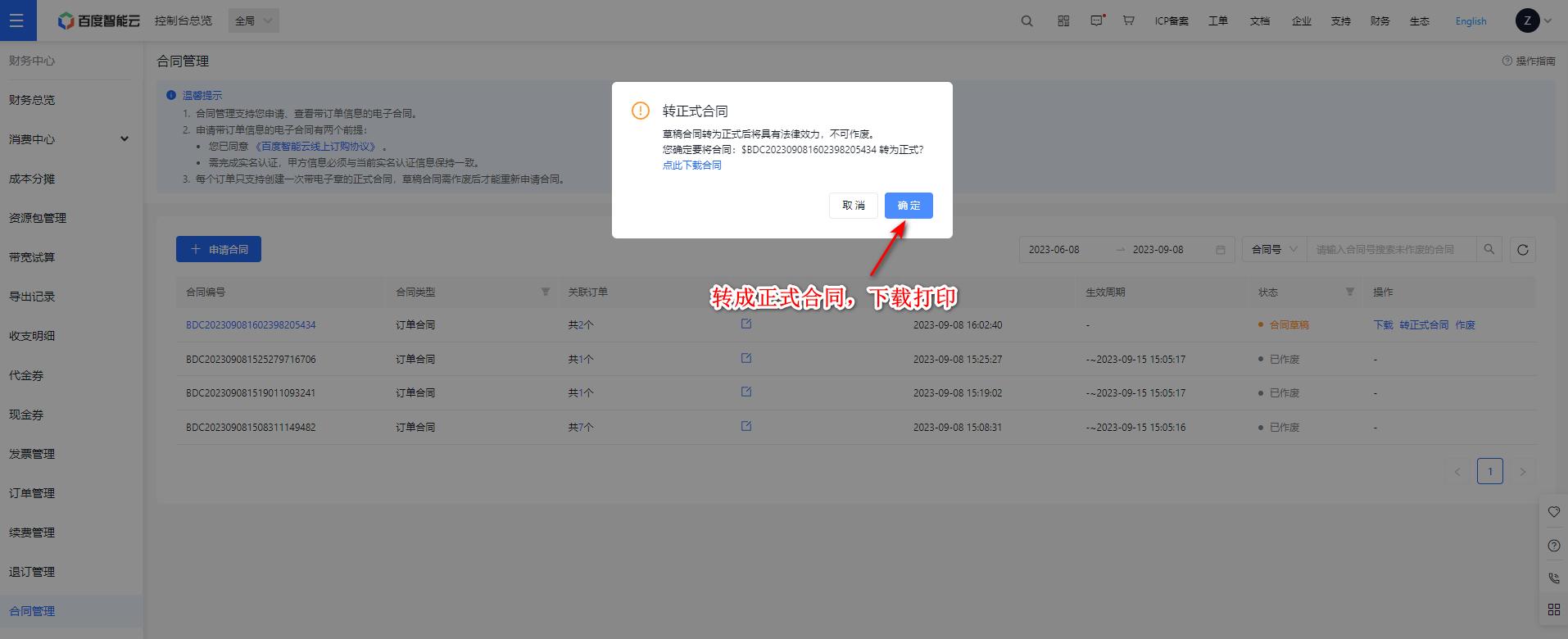Viewport: 1568px width, 639px height.
Task: Click the phone support icon on right edge
Action: tap(1553, 578)
